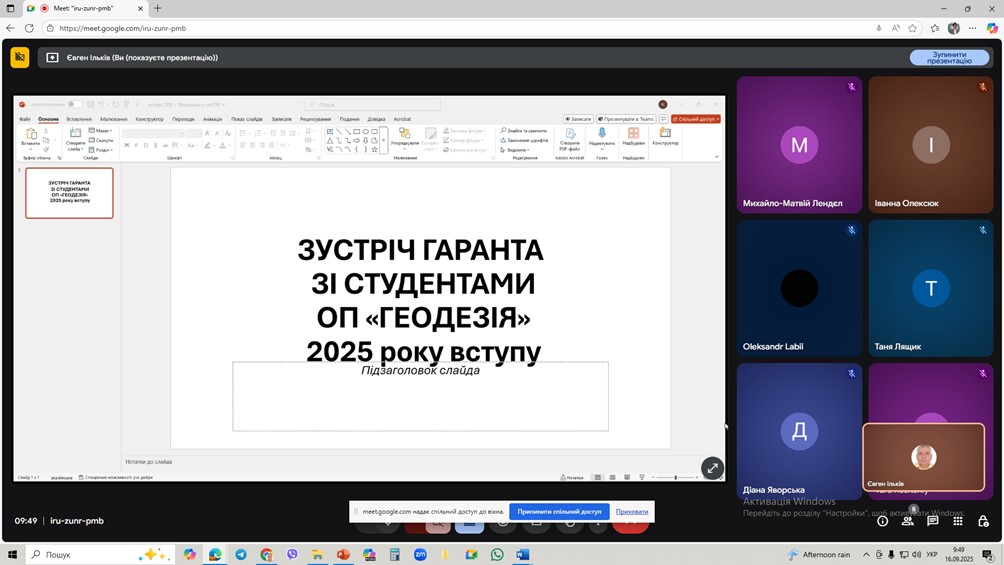Screen dimensions: 1004x565
Task: Open the Activities grid icon
Action: pyautogui.click(x=958, y=521)
